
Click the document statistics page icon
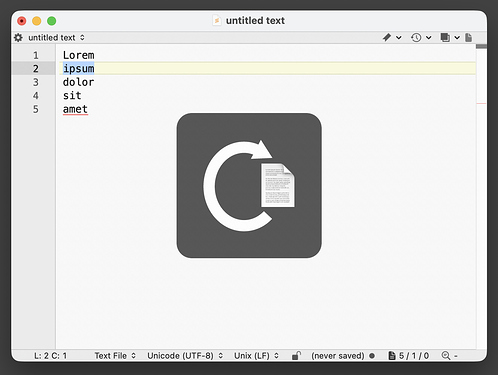[392, 356]
